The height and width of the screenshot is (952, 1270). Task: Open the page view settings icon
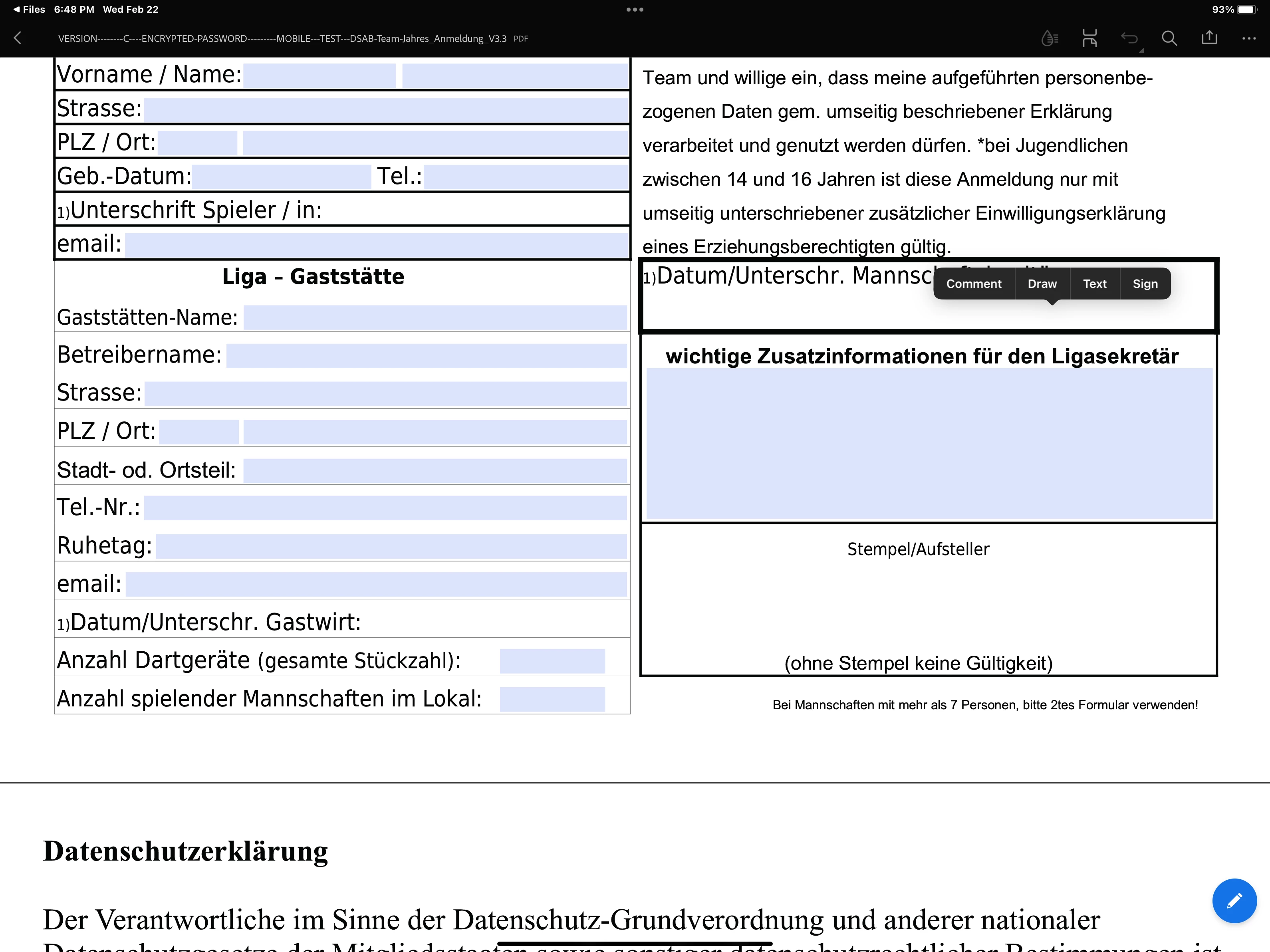coord(1089,38)
